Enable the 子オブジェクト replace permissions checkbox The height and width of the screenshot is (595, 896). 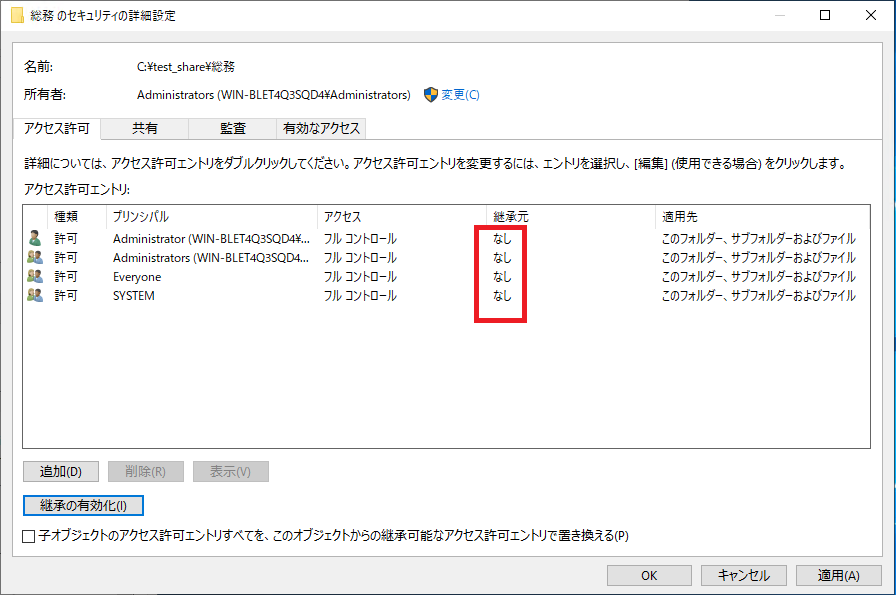[29, 536]
